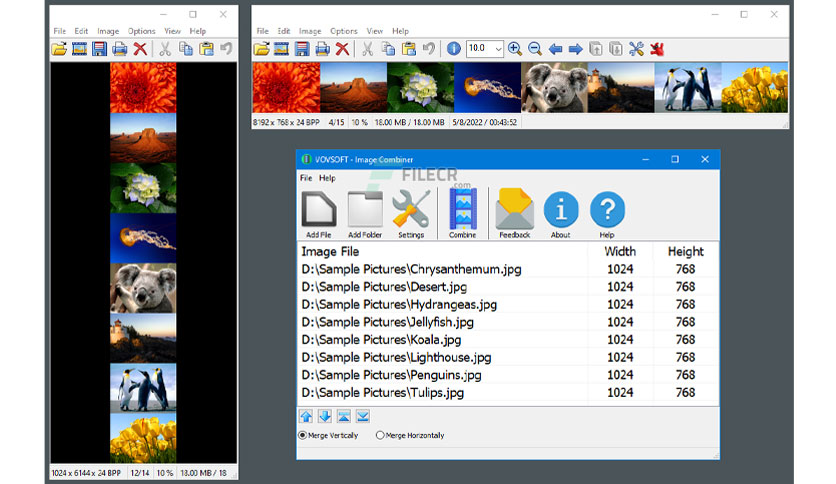Click the Height column header
The height and width of the screenshot is (484, 836).
[686, 251]
